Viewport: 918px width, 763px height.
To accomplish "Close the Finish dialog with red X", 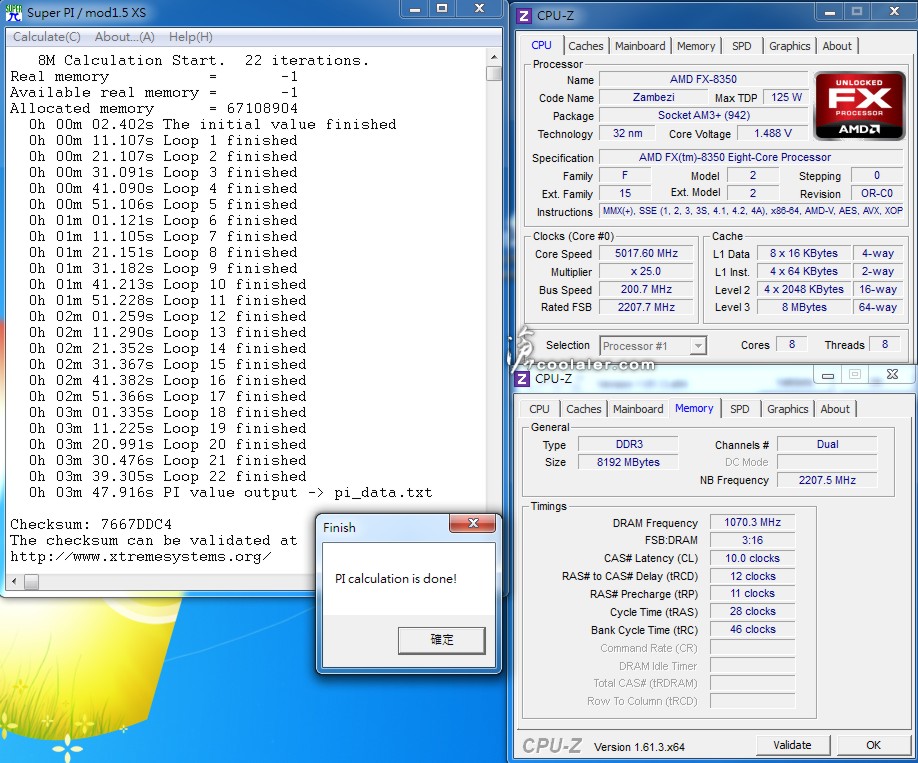I will coord(473,524).
